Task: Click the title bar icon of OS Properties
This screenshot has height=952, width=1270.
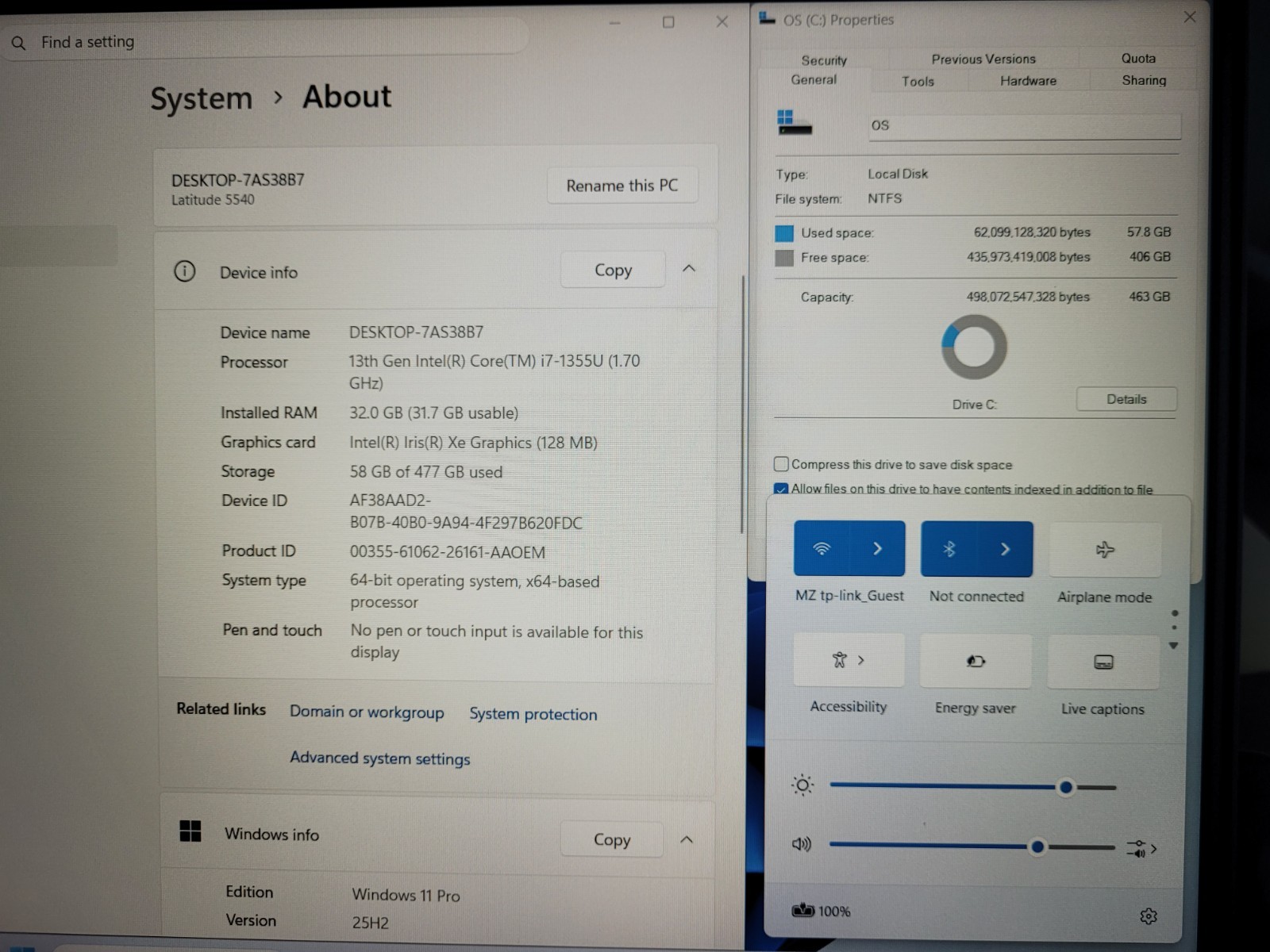Action: pyautogui.click(x=767, y=17)
